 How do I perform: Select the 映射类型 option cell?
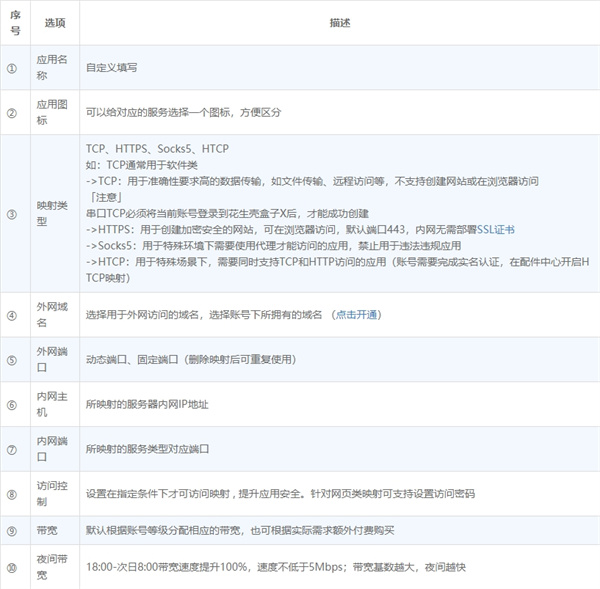click(54, 213)
